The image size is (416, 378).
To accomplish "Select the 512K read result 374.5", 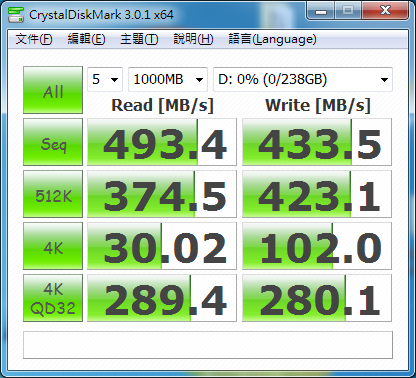I will pyautogui.click(x=162, y=194).
